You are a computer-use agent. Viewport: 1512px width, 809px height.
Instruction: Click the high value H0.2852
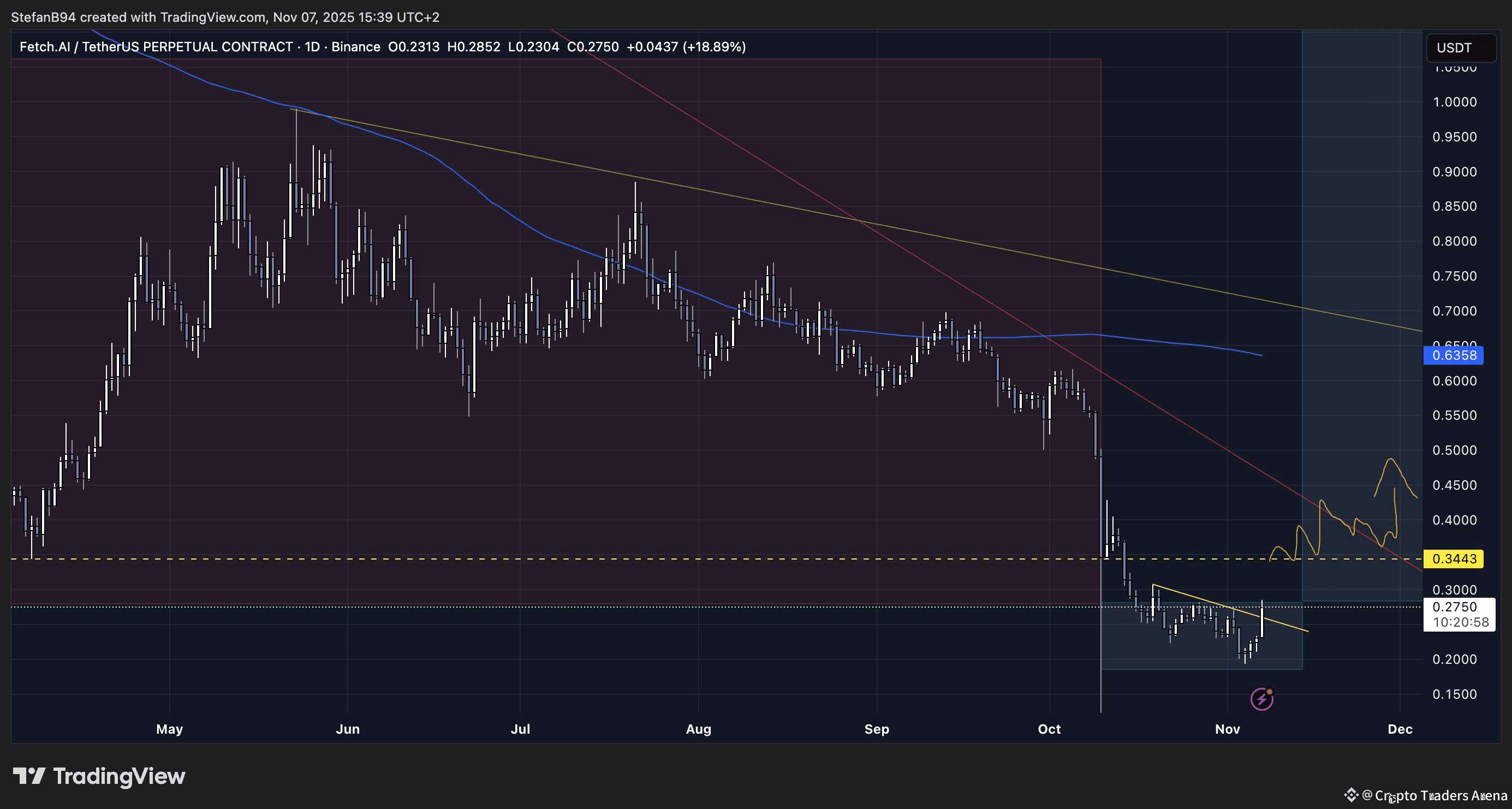click(x=474, y=47)
